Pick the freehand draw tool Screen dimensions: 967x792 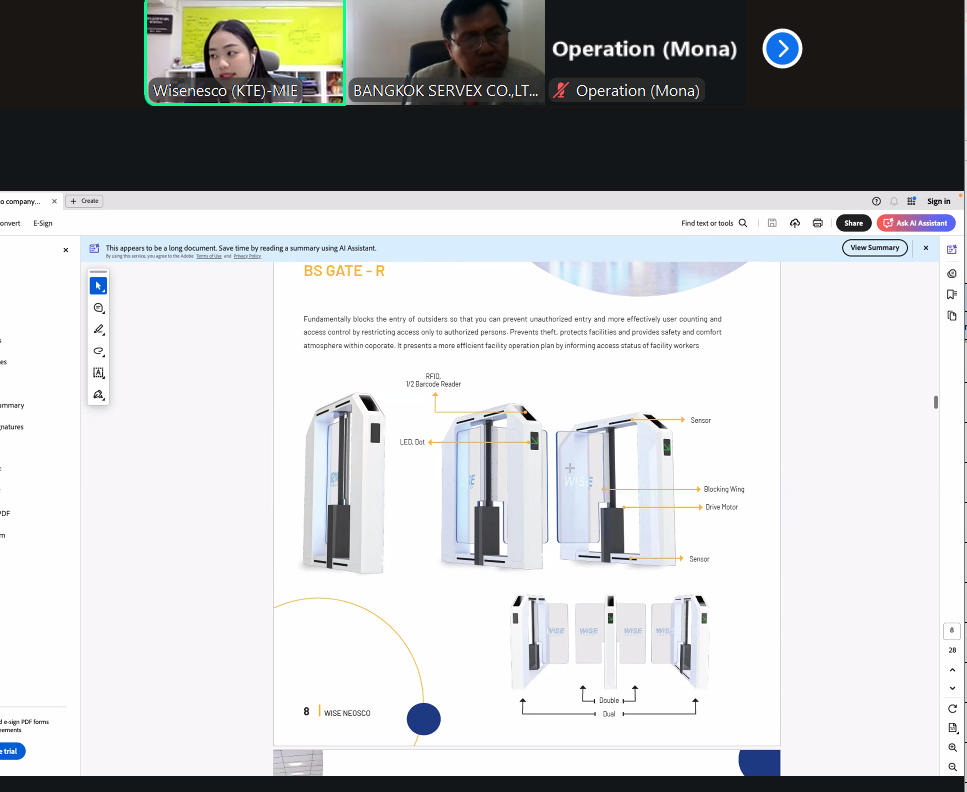pos(98,351)
